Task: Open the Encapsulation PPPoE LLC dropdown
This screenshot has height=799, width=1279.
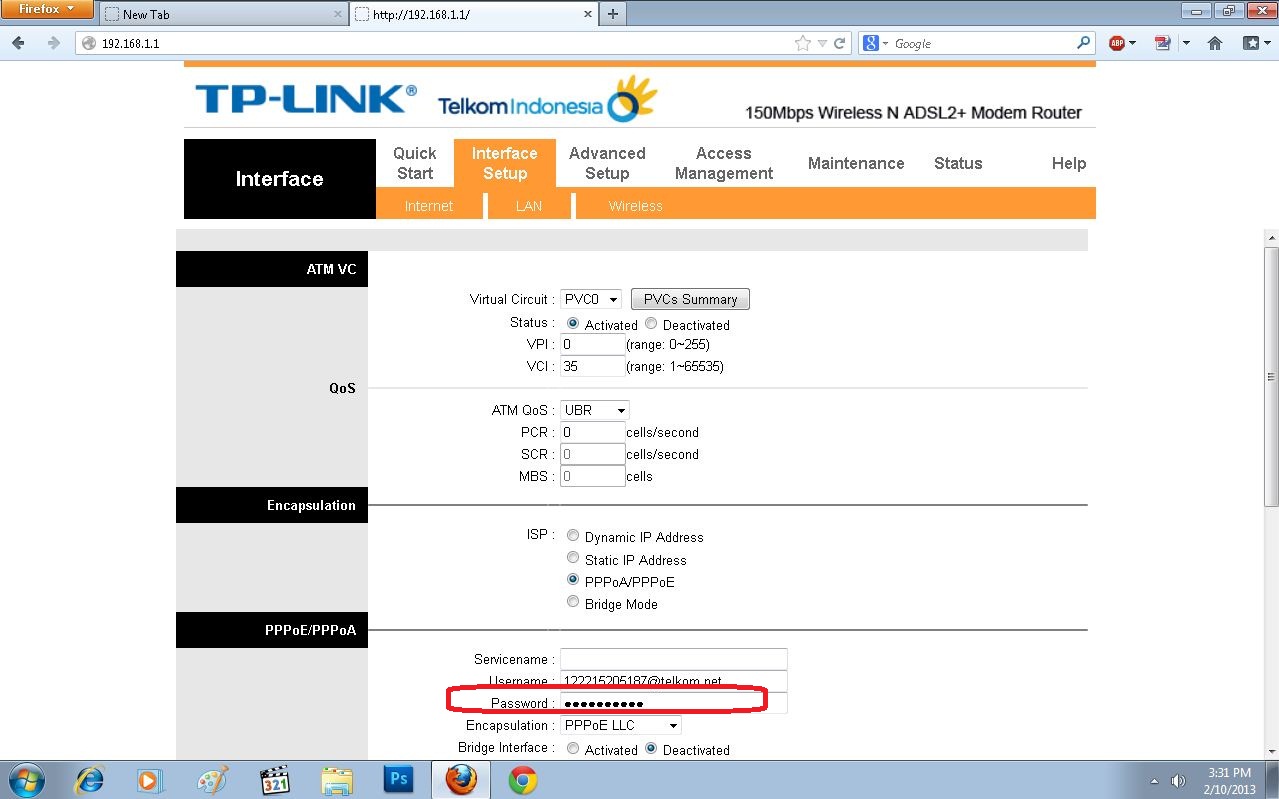Action: click(x=621, y=725)
